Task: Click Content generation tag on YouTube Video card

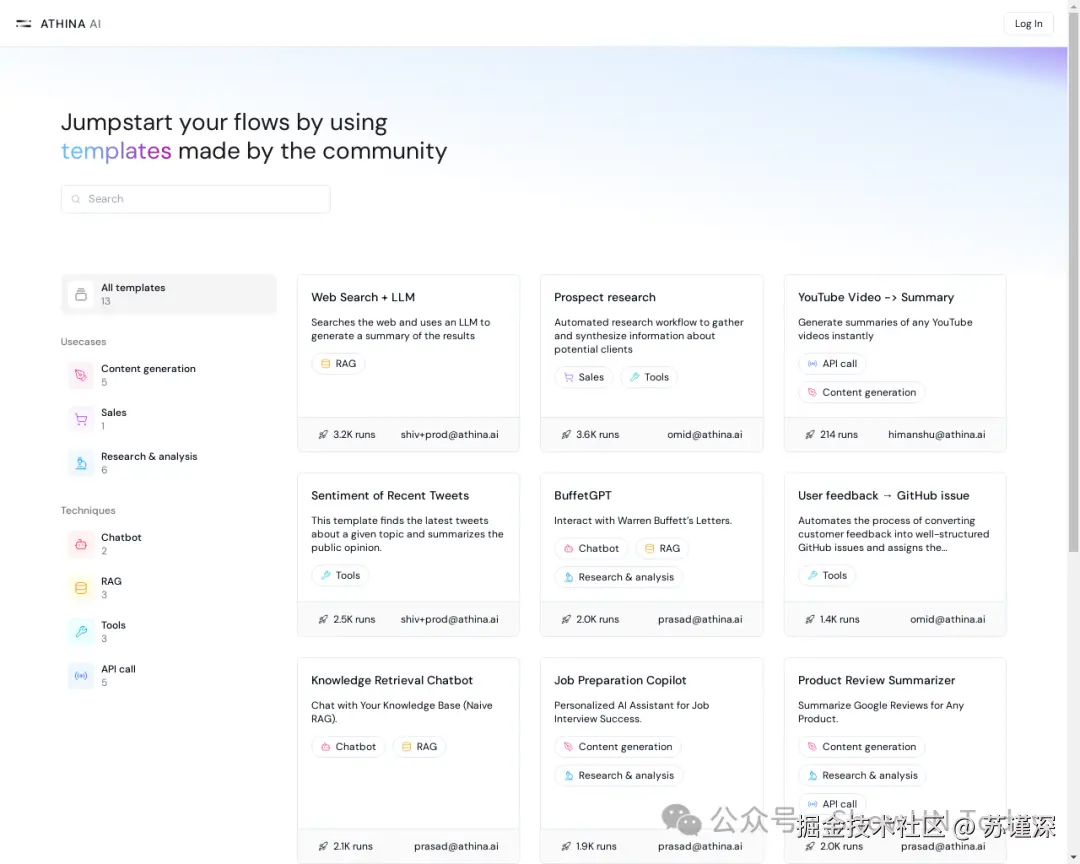Action: 861,393
